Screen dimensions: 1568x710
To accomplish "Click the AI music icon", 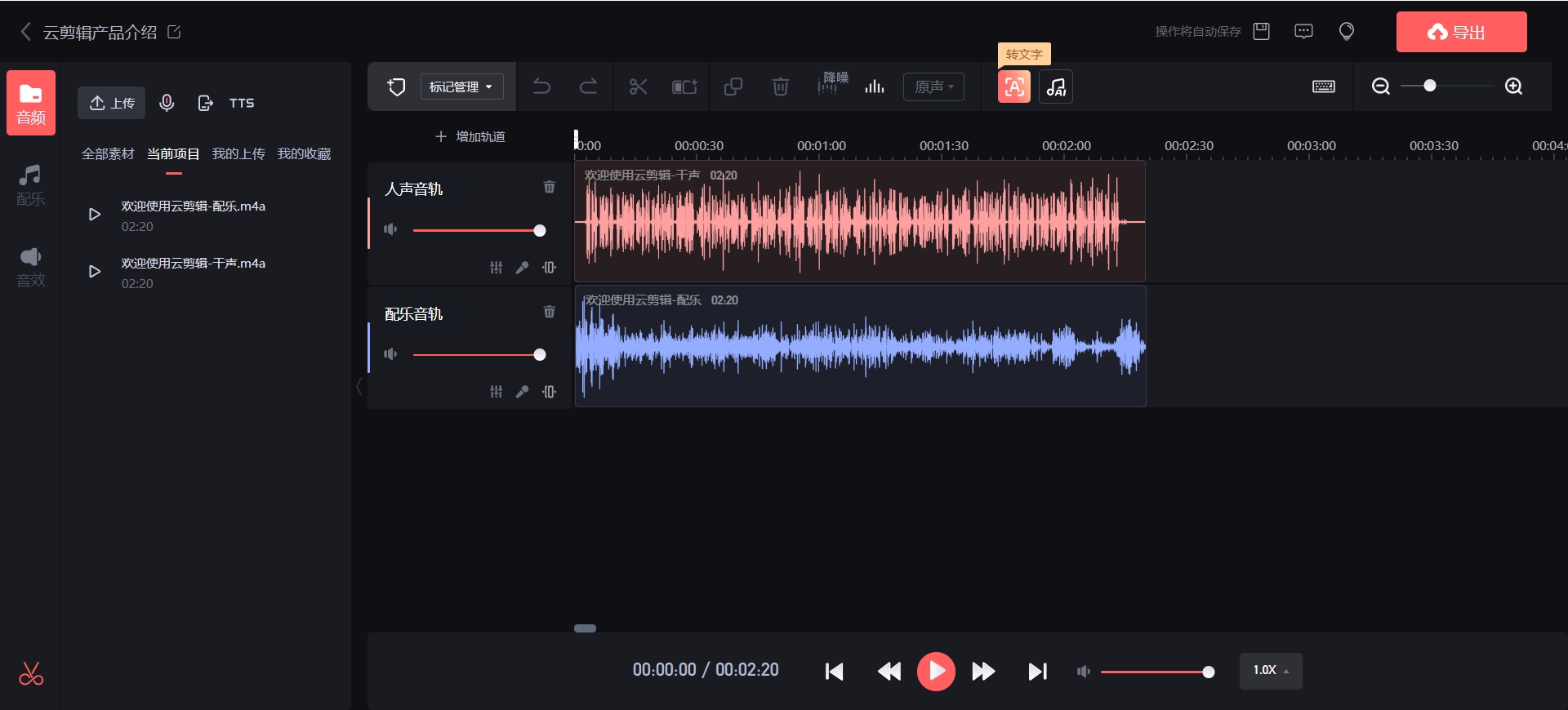I will 1056,87.
